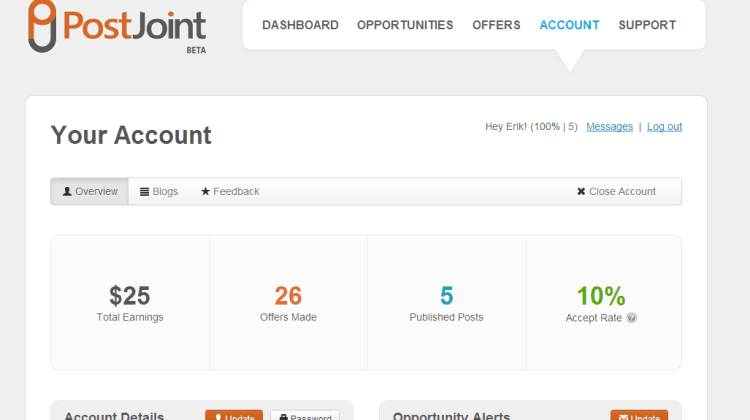Click the Accept Rate help icon
This screenshot has height=420, width=750.
coord(631,318)
